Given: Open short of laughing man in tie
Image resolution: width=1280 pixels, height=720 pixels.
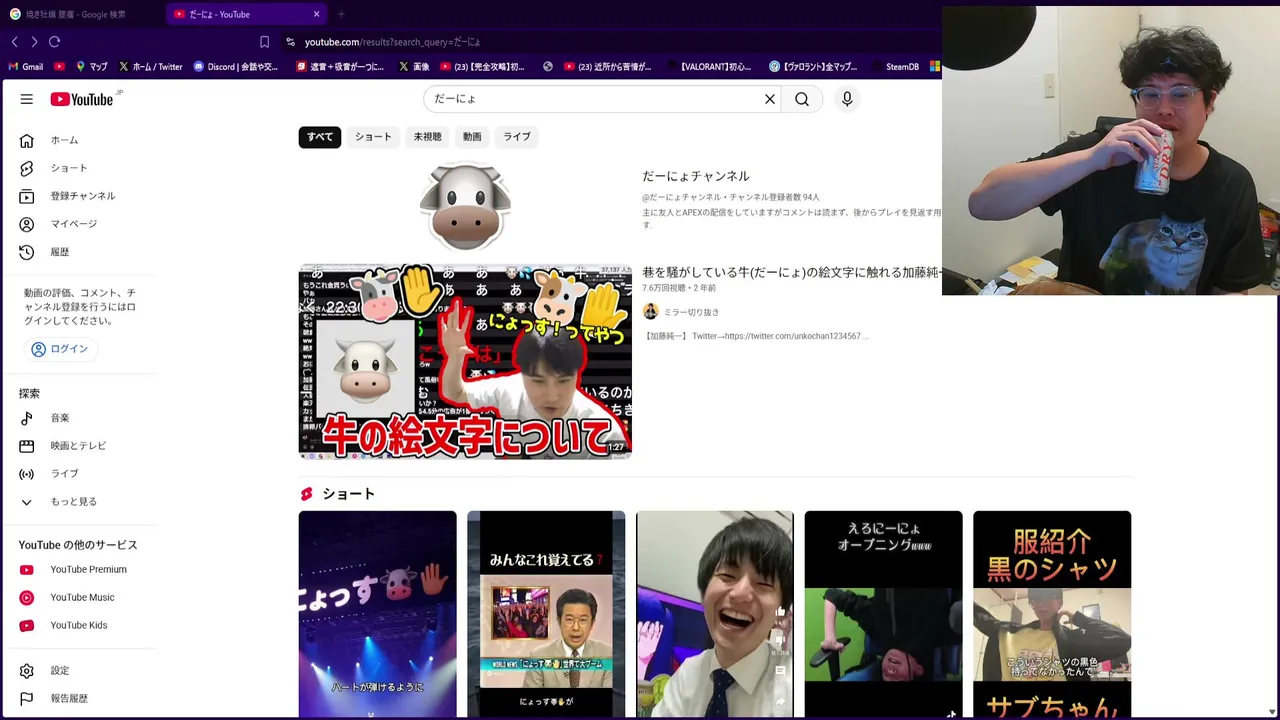Looking at the screenshot, I should point(715,614).
